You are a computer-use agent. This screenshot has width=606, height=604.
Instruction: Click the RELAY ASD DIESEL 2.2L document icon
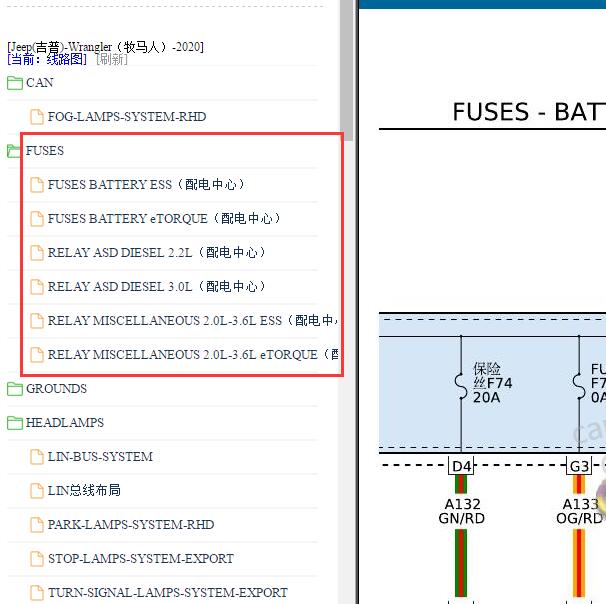[x=37, y=253]
